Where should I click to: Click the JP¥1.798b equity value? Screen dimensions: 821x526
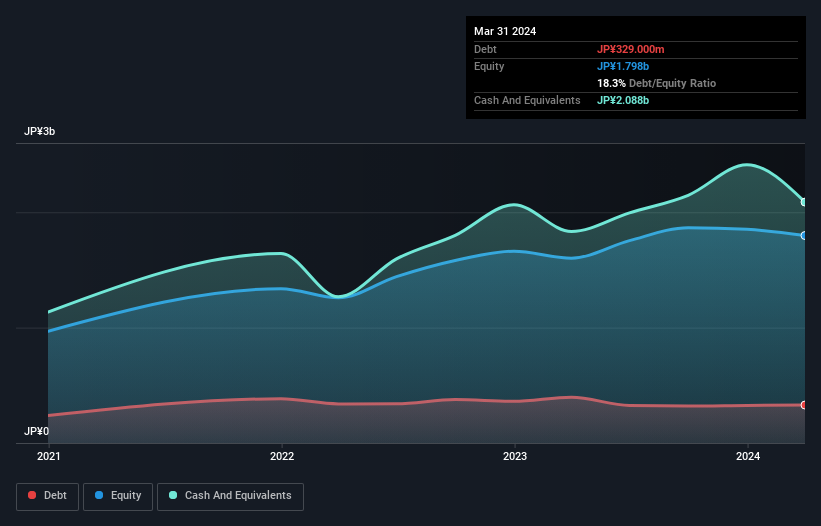623,66
